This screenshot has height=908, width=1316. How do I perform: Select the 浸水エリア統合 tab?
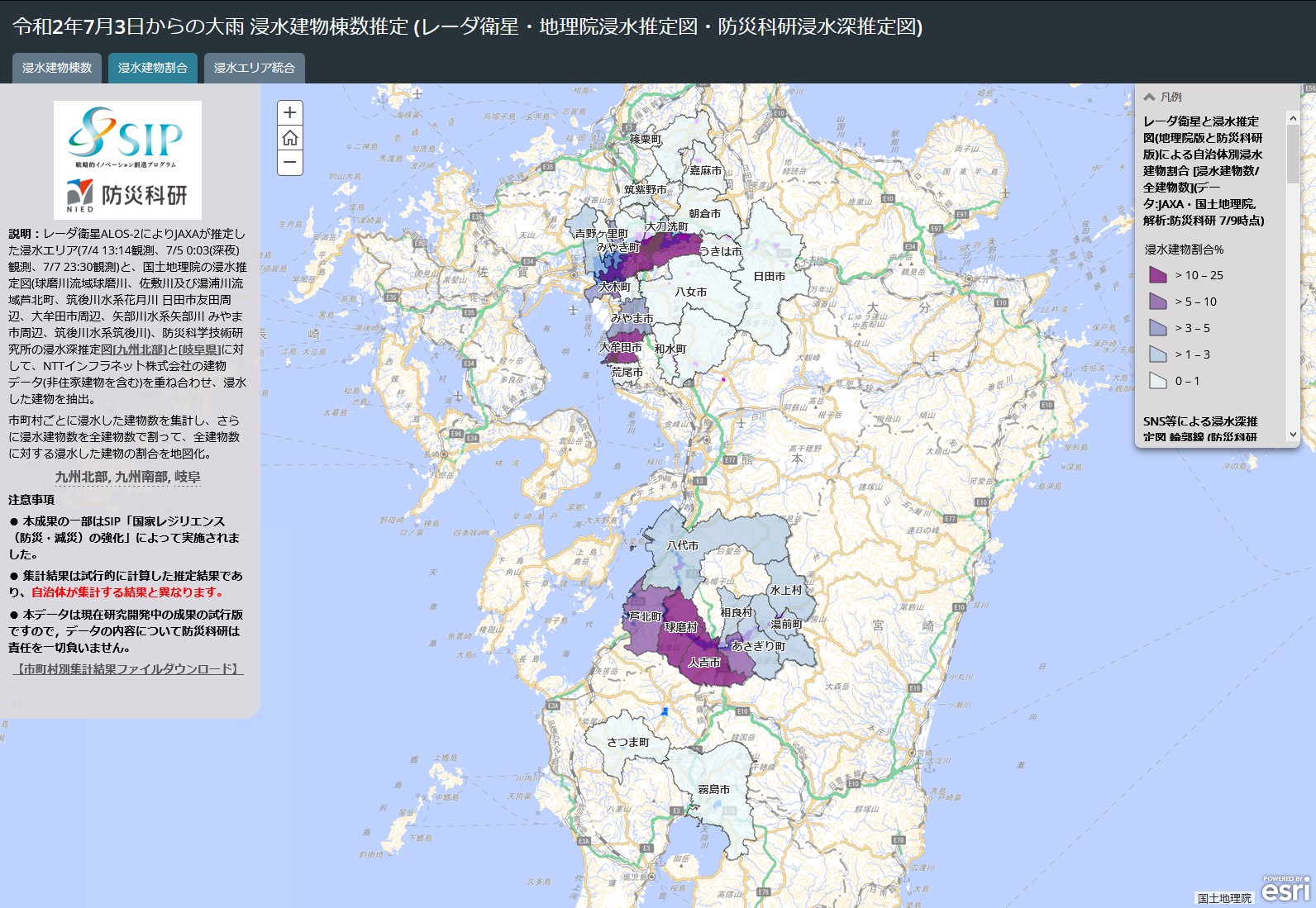[255, 68]
